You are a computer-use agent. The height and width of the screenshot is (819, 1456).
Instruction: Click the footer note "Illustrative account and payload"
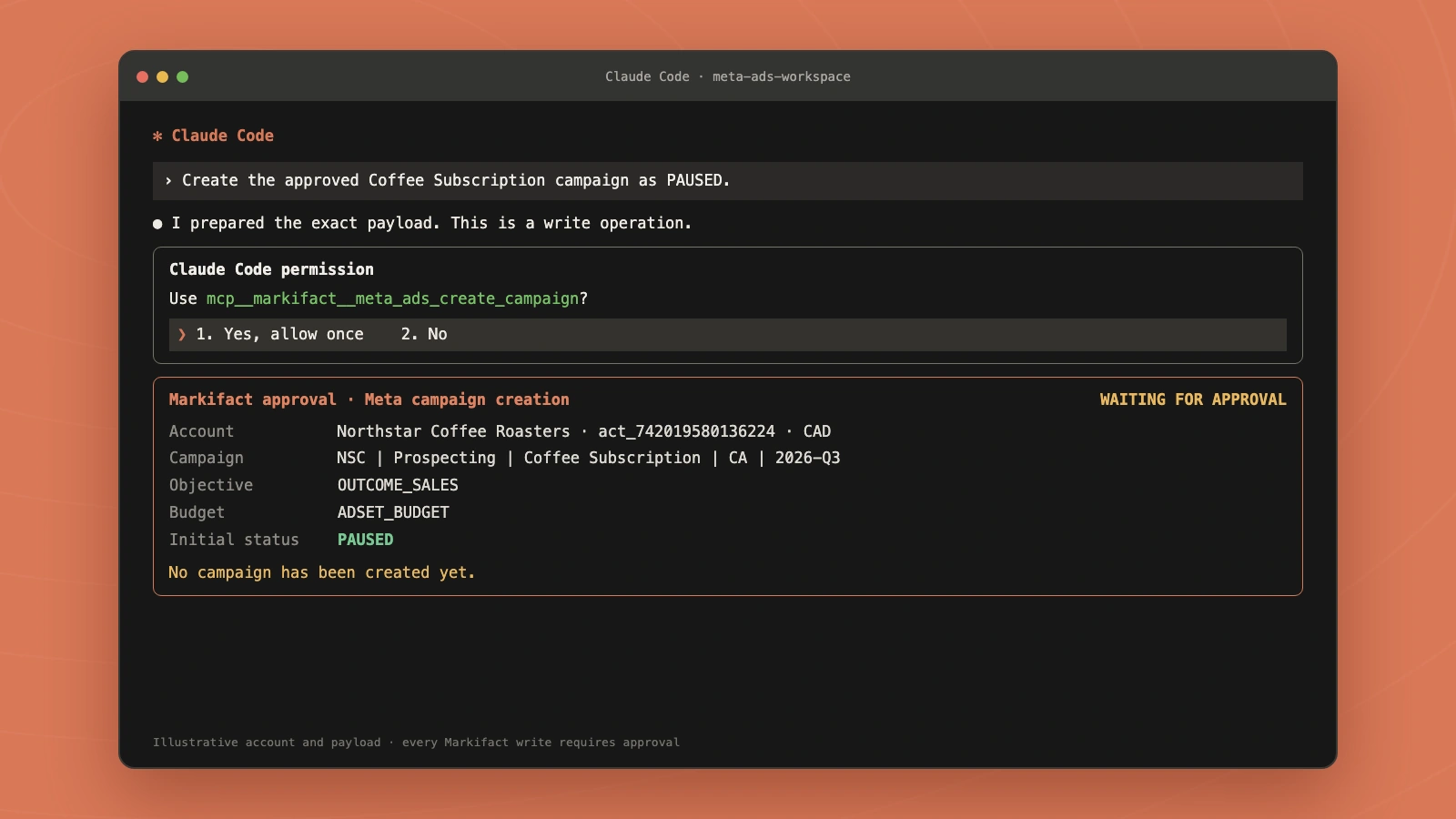point(267,743)
